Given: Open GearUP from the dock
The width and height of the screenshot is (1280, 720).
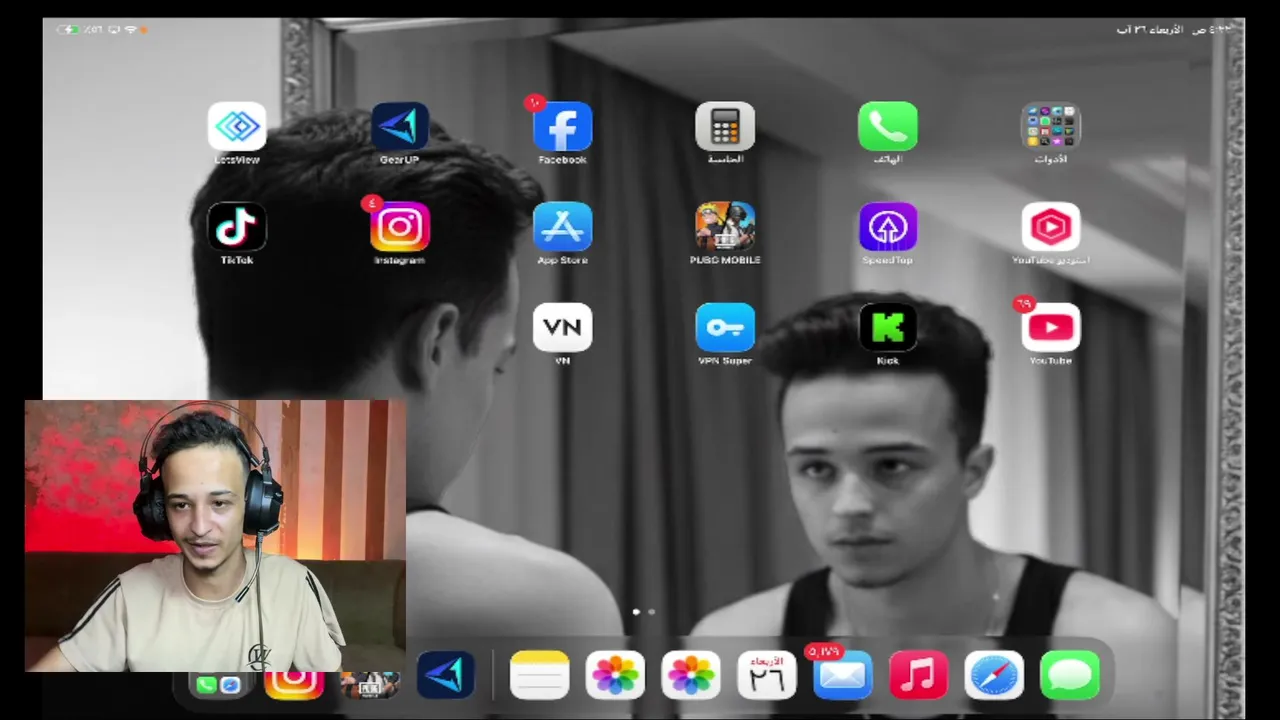Looking at the screenshot, I should [x=446, y=675].
